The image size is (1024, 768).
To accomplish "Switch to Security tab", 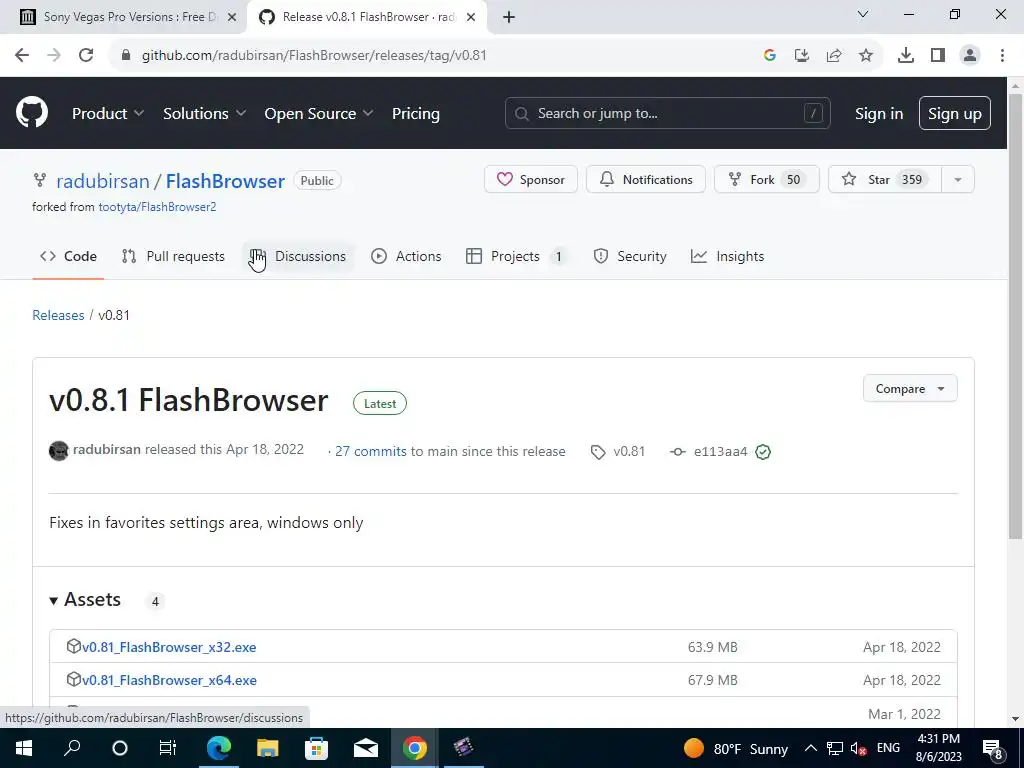I will pyautogui.click(x=630, y=257).
